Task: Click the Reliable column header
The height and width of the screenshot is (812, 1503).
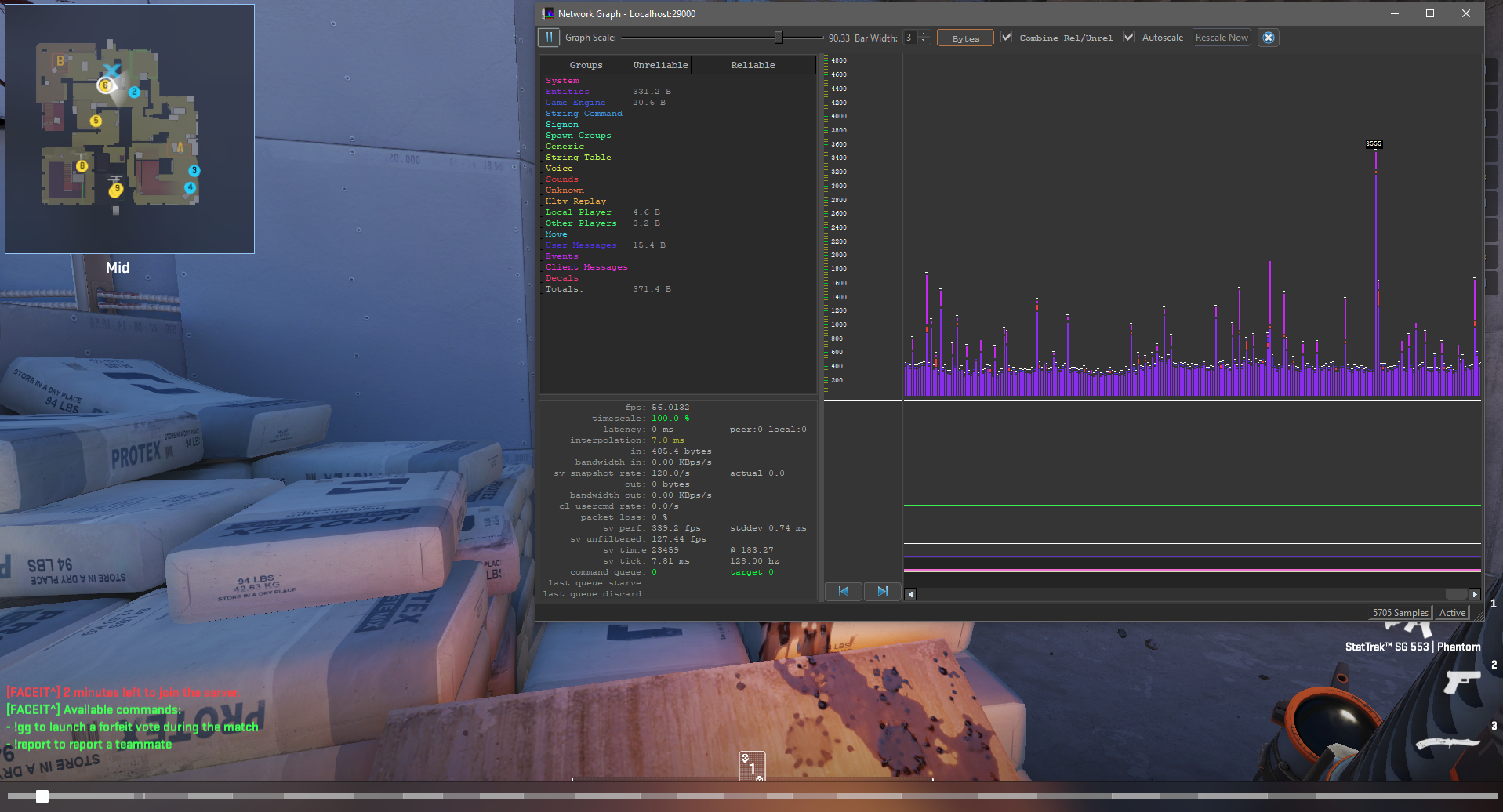Action: click(x=753, y=65)
